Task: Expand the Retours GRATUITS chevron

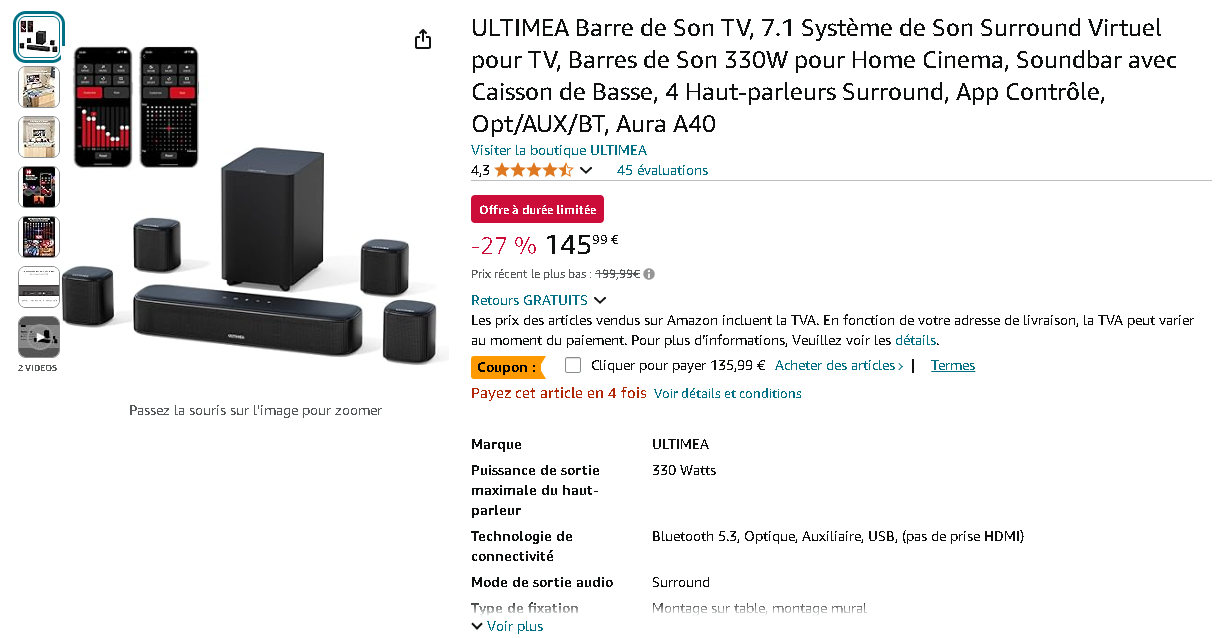Action: click(600, 300)
